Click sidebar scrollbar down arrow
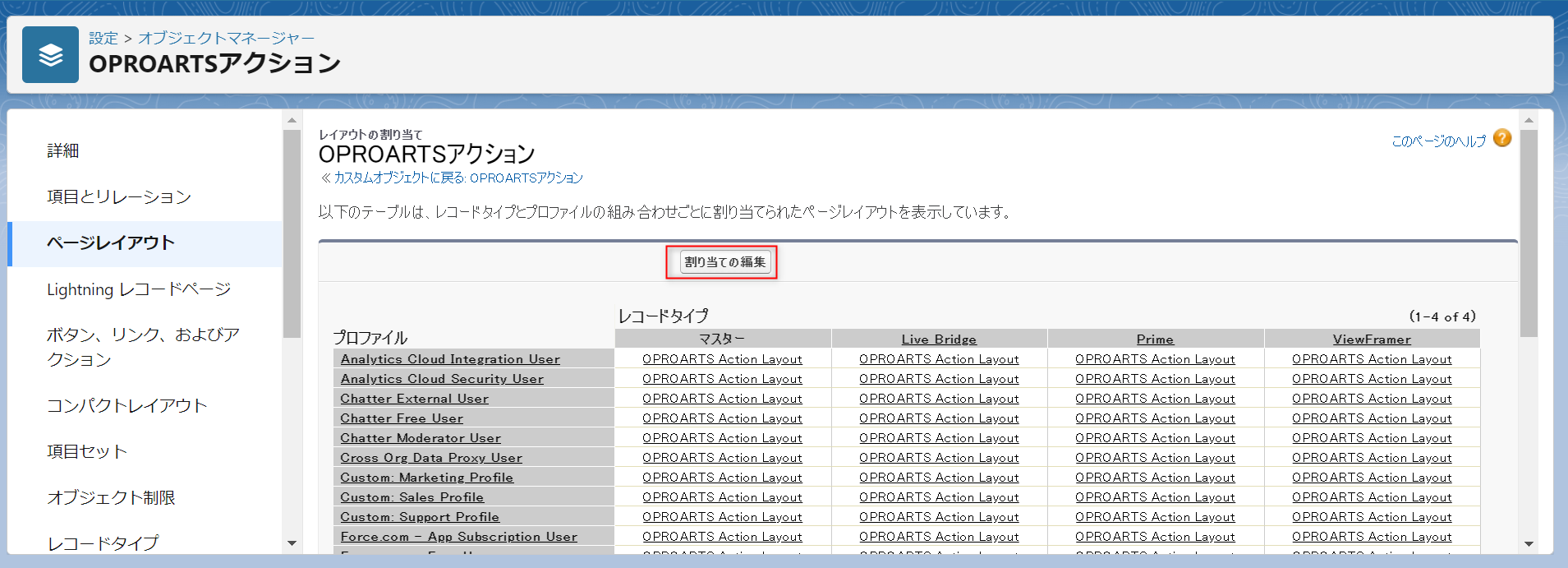Image resolution: width=1568 pixels, height=568 pixels. (x=292, y=543)
